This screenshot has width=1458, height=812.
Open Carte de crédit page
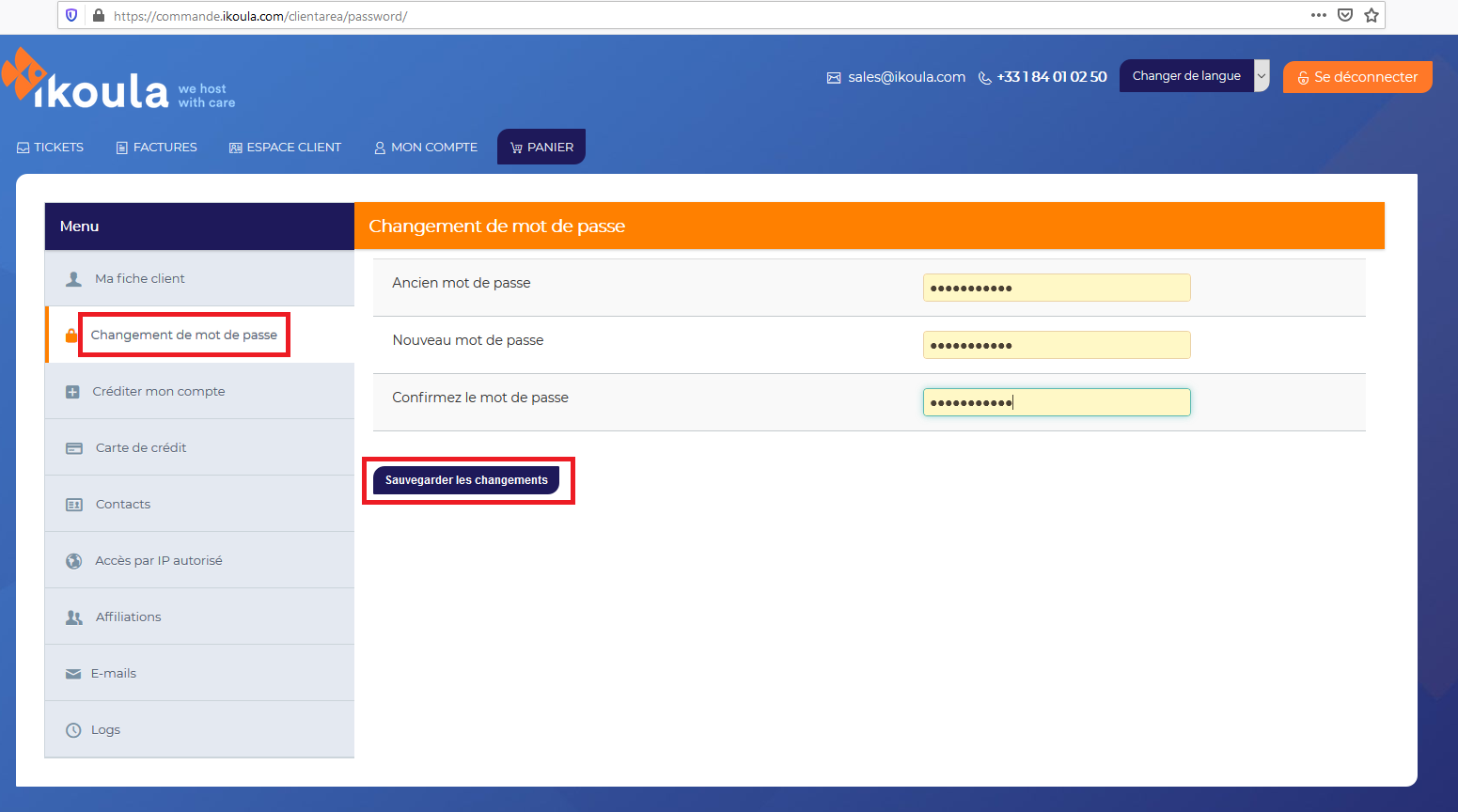click(199, 447)
